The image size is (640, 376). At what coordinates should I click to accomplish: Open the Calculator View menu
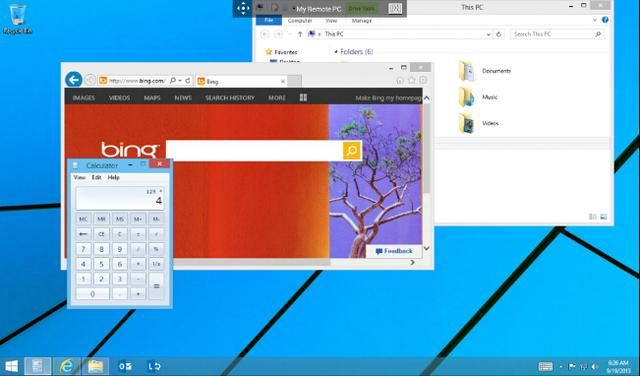[79, 177]
